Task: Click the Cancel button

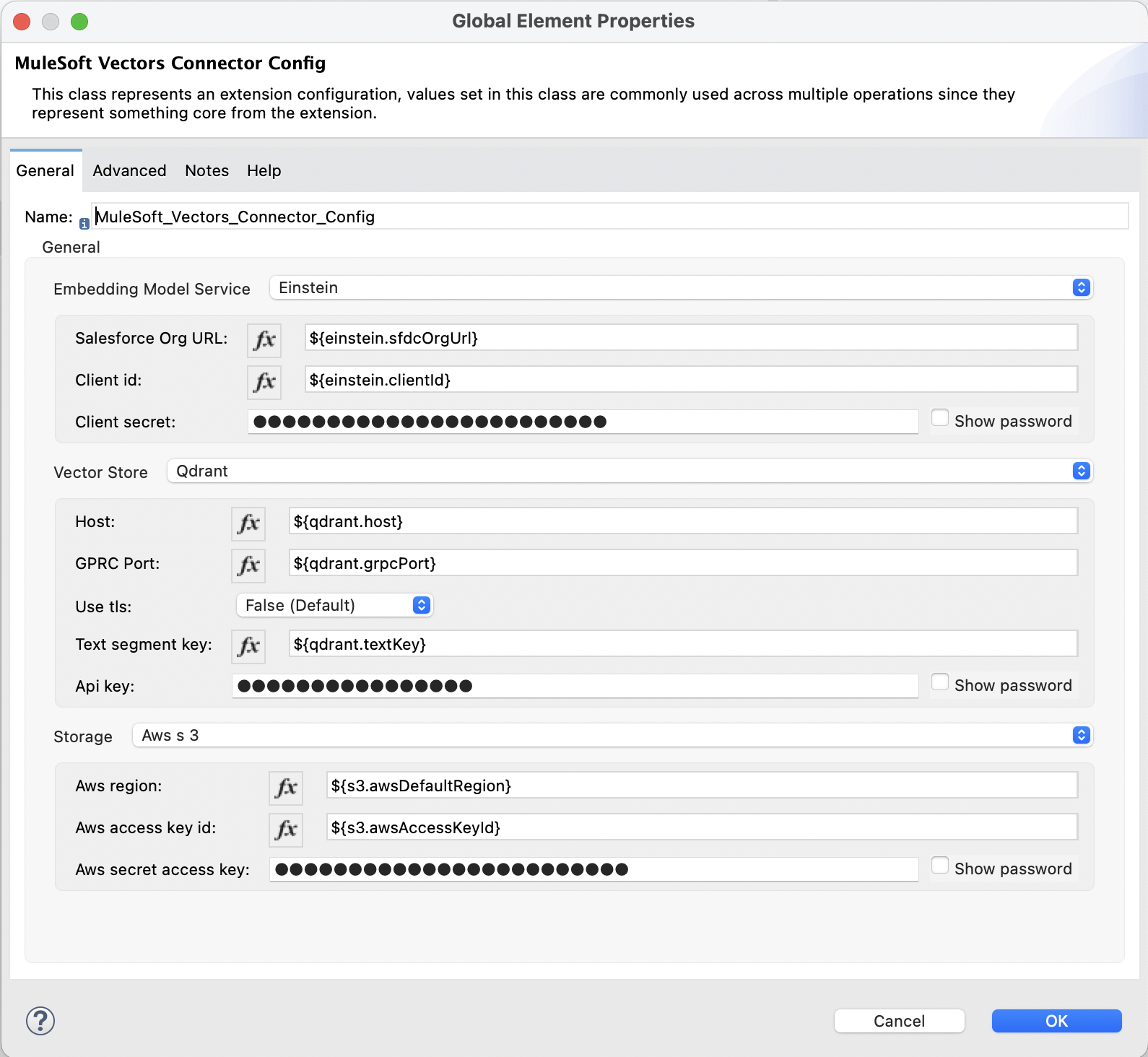Action: (899, 1021)
